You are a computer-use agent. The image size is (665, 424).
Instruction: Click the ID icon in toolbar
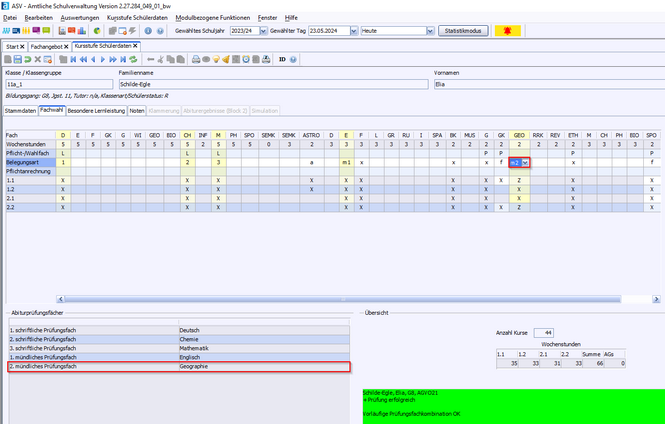click(282, 60)
